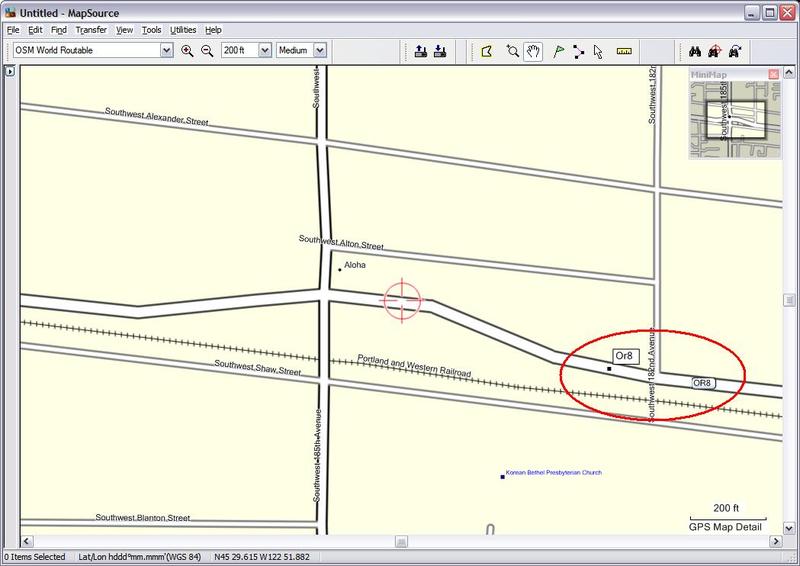Click the horizontal scrollbar thumb
Image resolution: width=800 pixels, height=566 pixels.
coord(402,541)
